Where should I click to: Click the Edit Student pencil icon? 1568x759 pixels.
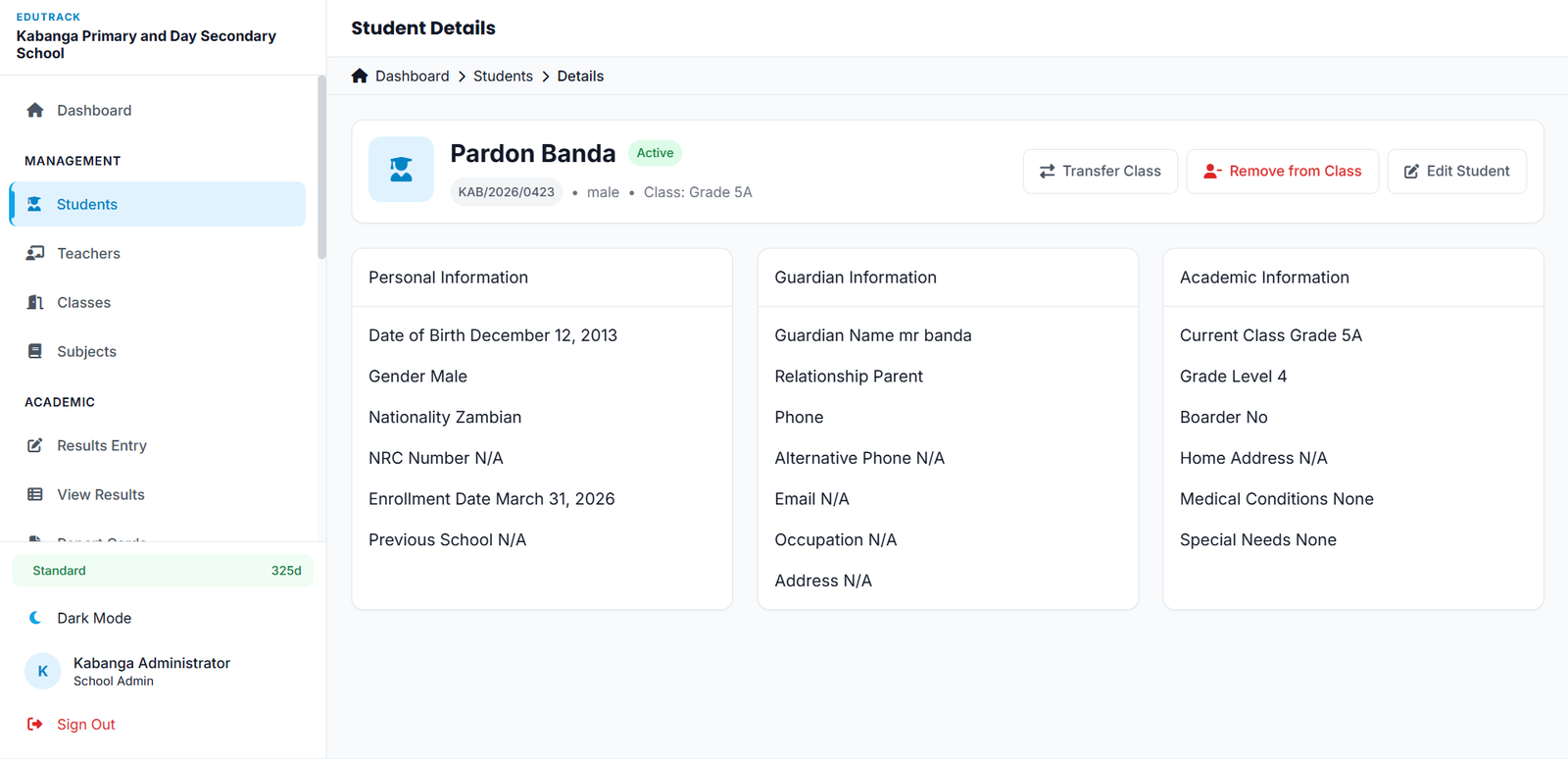(1411, 172)
